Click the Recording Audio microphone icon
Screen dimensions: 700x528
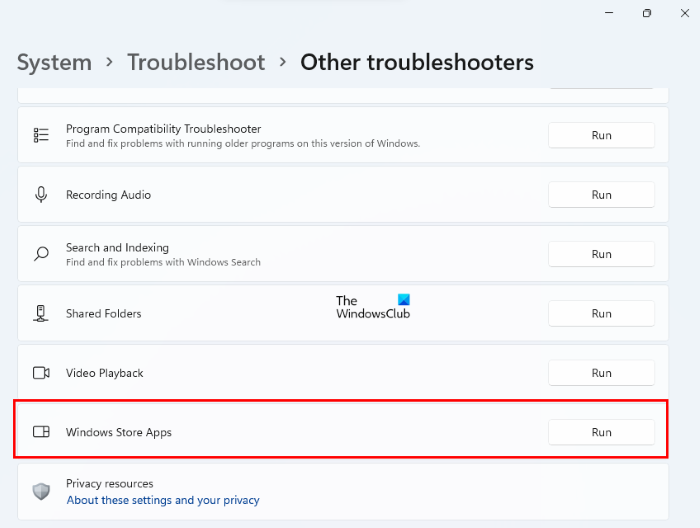tap(41, 195)
